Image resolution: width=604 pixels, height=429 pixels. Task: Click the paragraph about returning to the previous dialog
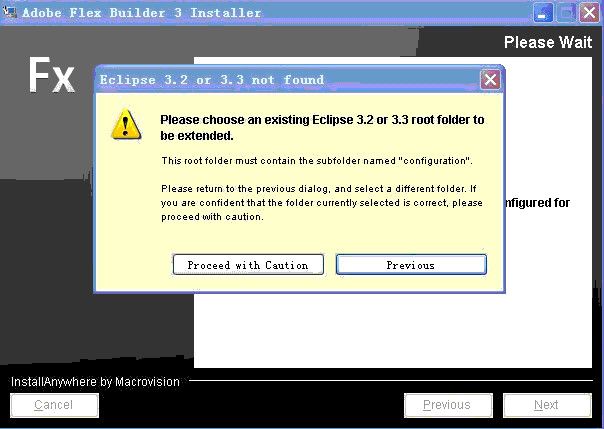[x=322, y=203]
